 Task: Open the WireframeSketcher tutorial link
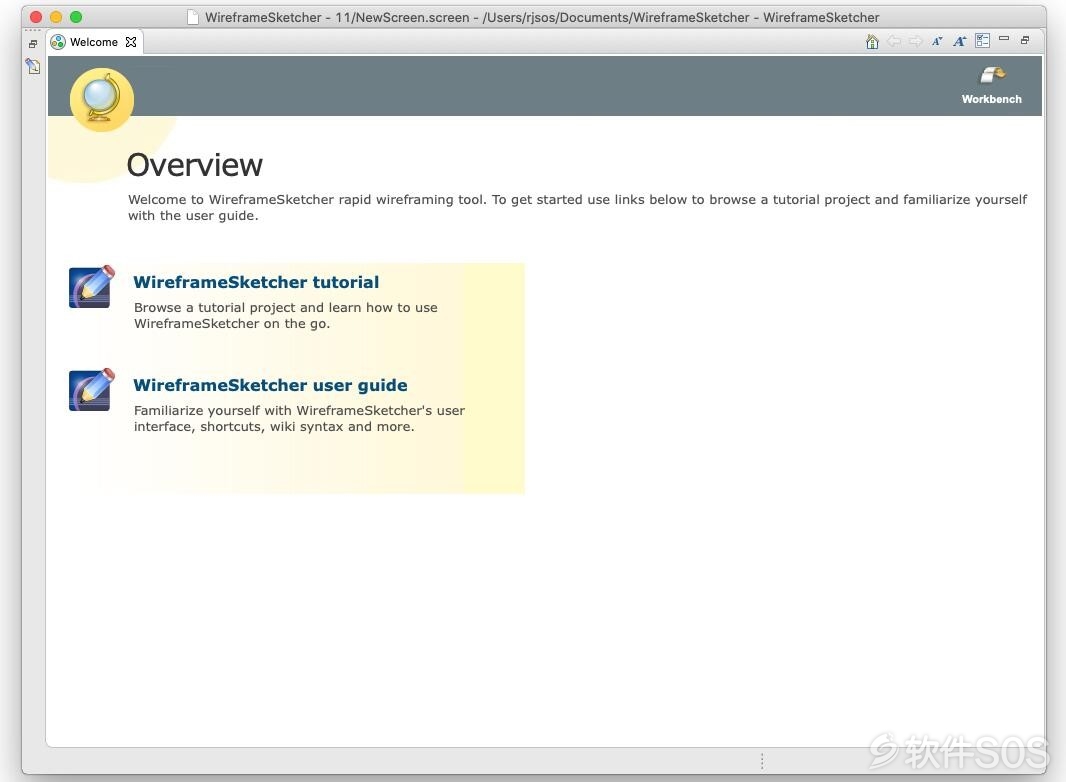(256, 282)
